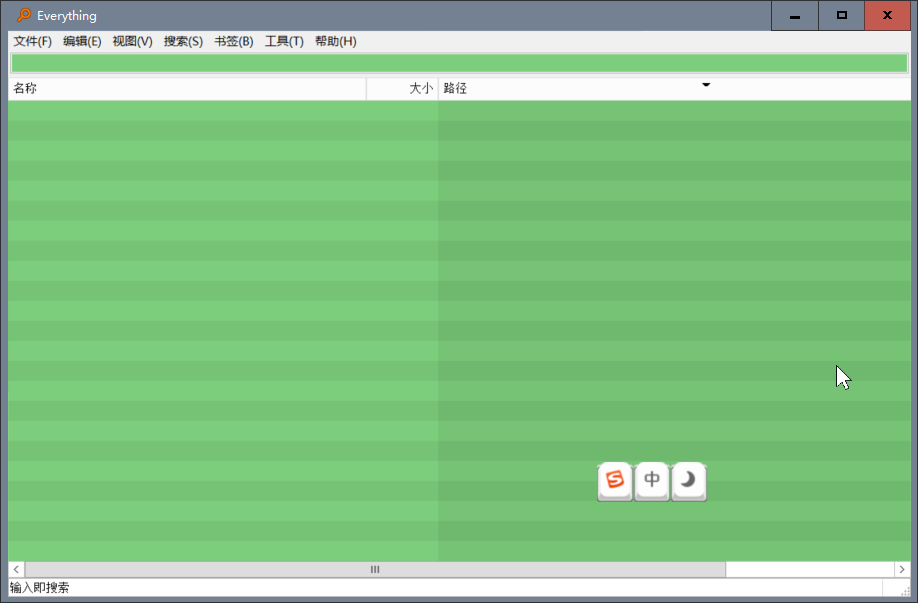
Task: Click the Everything magnifier icon in title bar
Action: point(23,15)
